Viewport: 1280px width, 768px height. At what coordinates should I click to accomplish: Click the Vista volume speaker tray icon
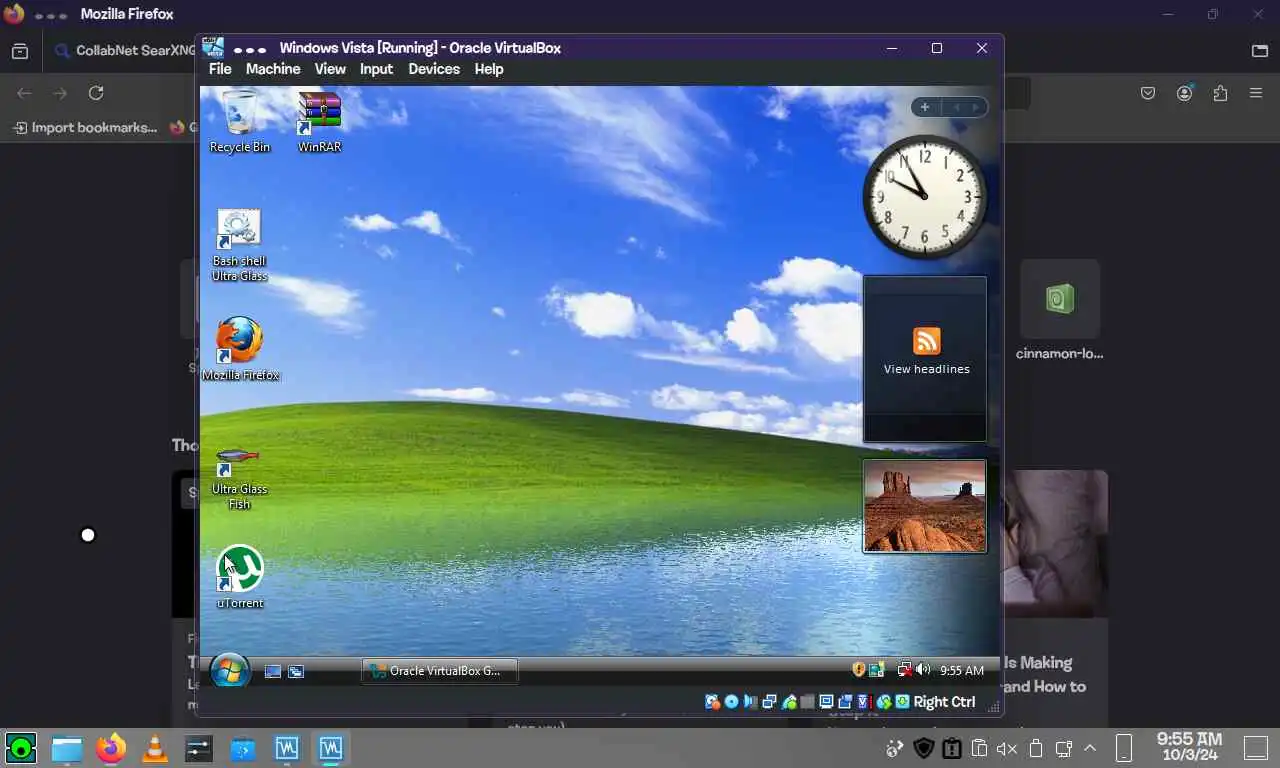(922, 670)
